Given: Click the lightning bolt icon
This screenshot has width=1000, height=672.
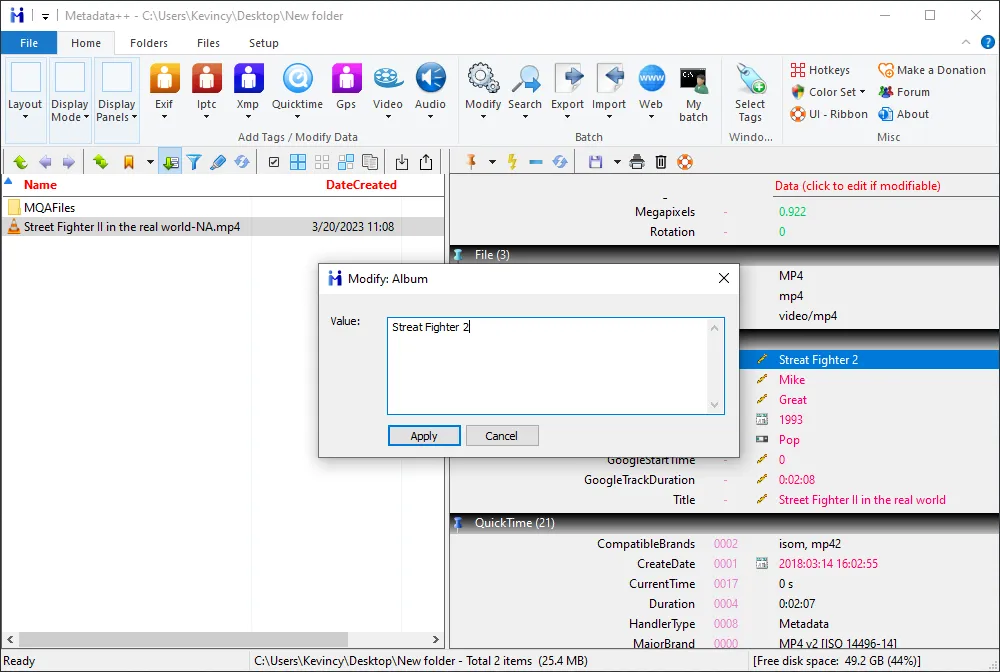Looking at the screenshot, I should (513, 162).
